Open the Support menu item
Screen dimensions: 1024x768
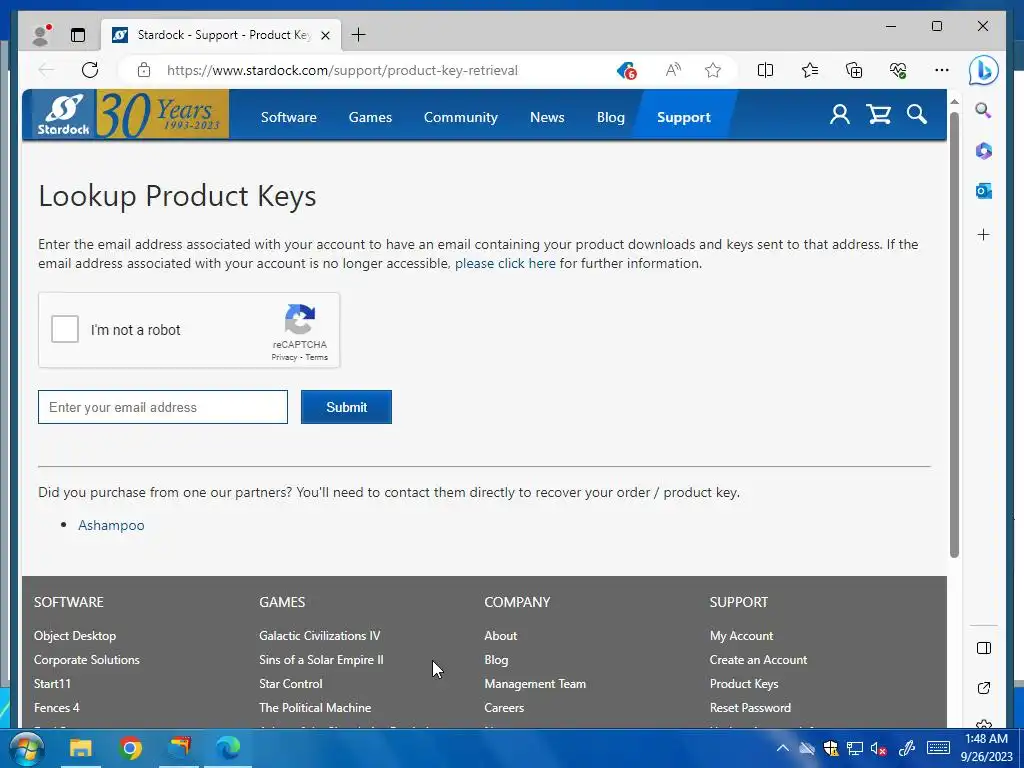684,117
